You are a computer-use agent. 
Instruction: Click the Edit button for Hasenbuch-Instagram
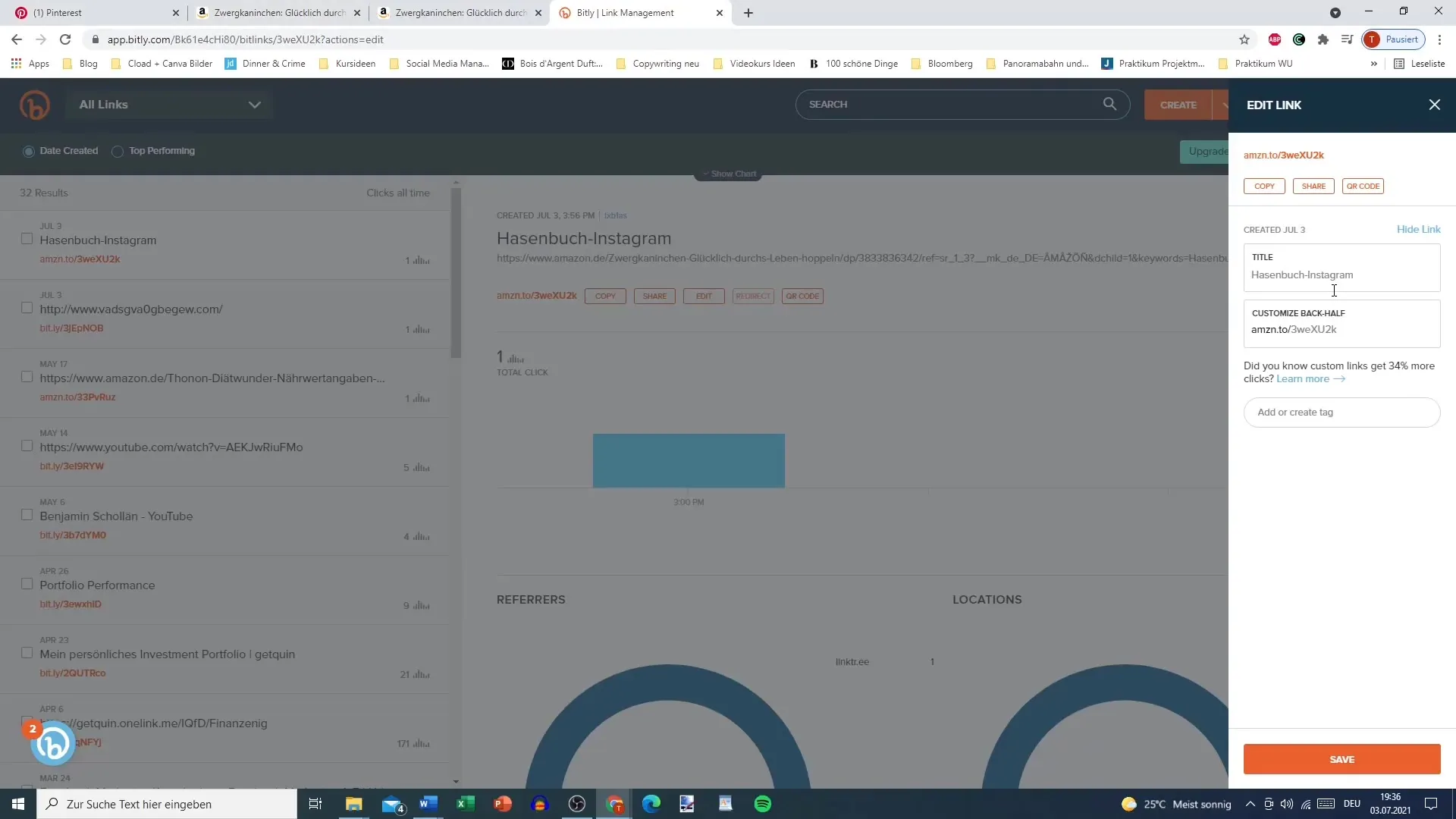click(704, 295)
